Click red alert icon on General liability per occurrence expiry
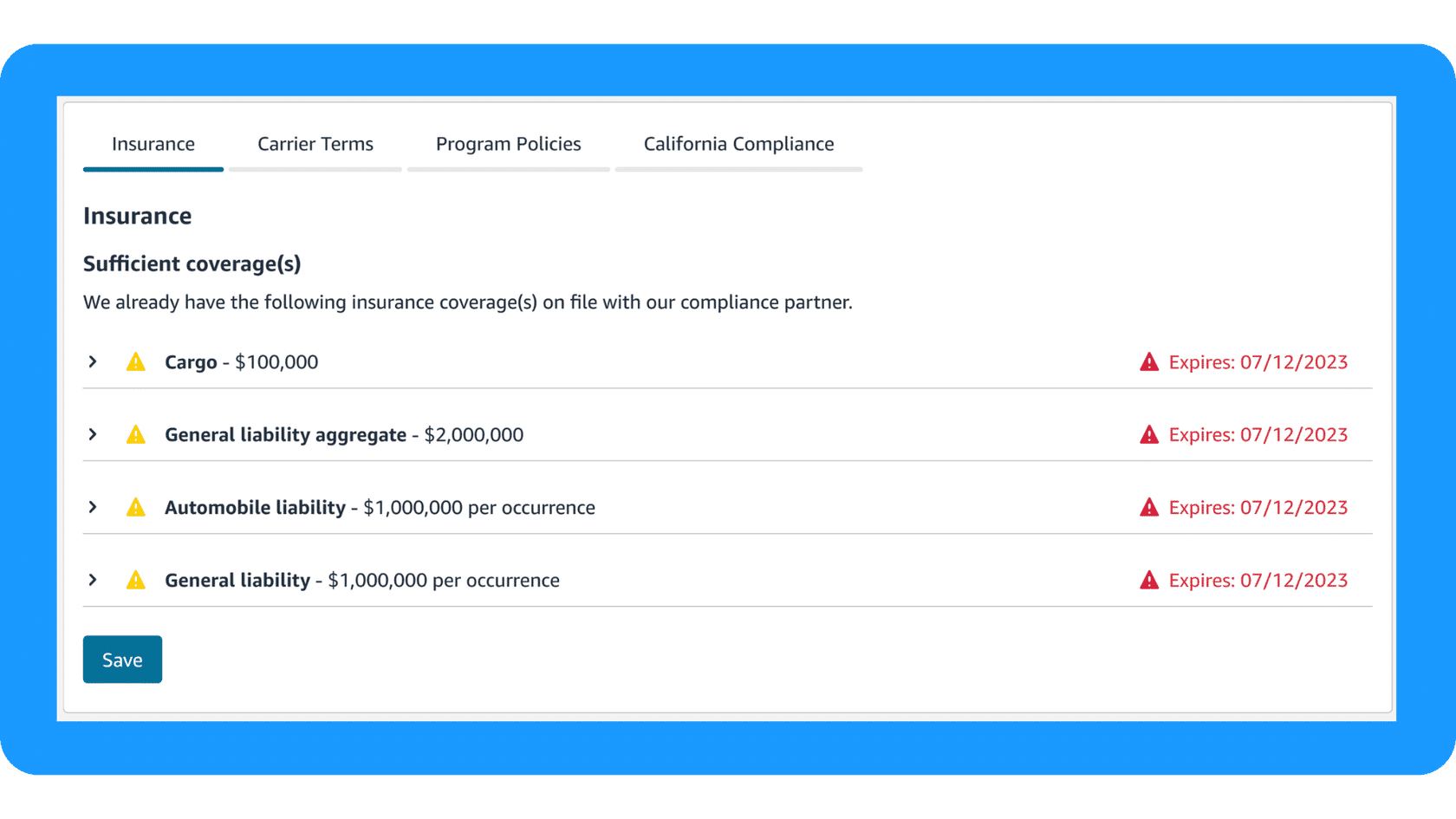The image size is (1456, 819). (x=1149, y=581)
